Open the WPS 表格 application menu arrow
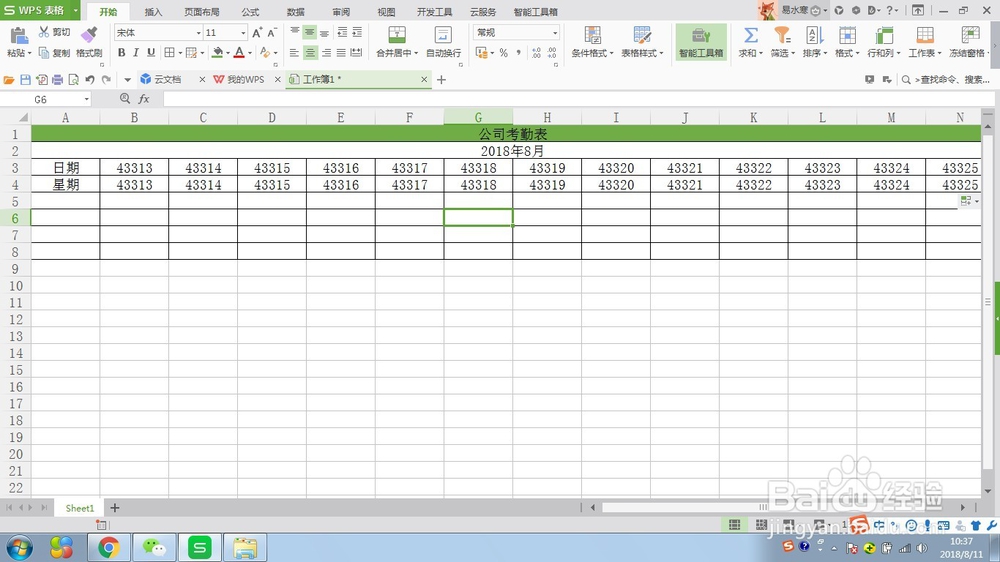This screenshot has height=562, width=1000. (x=75, y=10)
